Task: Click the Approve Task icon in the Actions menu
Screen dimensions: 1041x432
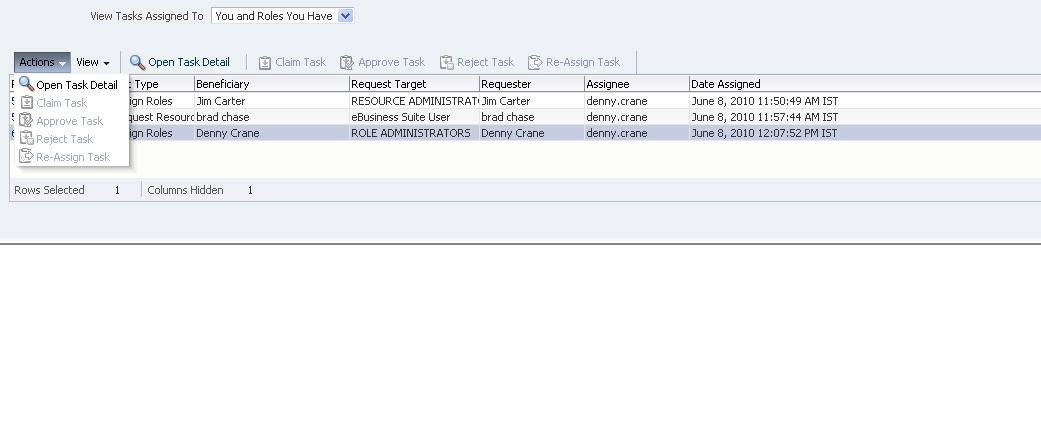Action: pos(26,120)
